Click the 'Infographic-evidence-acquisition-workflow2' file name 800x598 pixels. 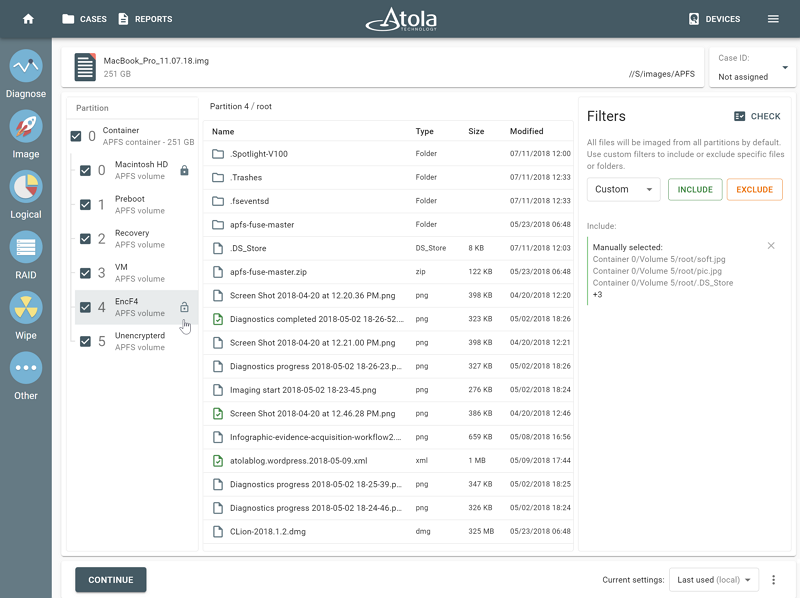(x=316, y=437)
